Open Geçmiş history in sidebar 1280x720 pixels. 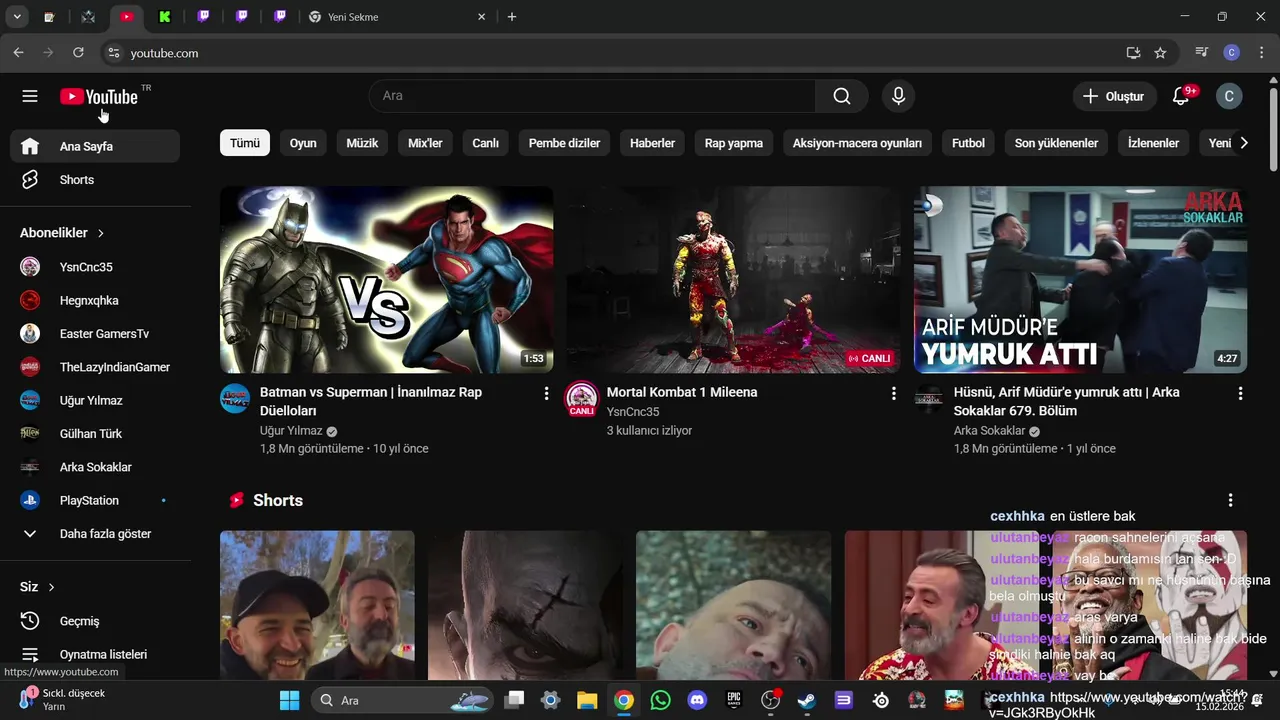(x=95, y=621)
